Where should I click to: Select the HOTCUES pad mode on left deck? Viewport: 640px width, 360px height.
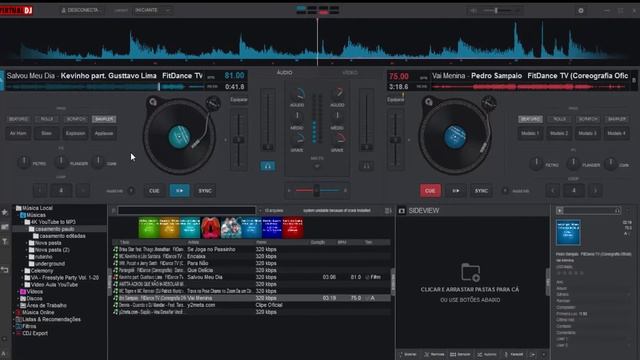click(x=18, y=119)
